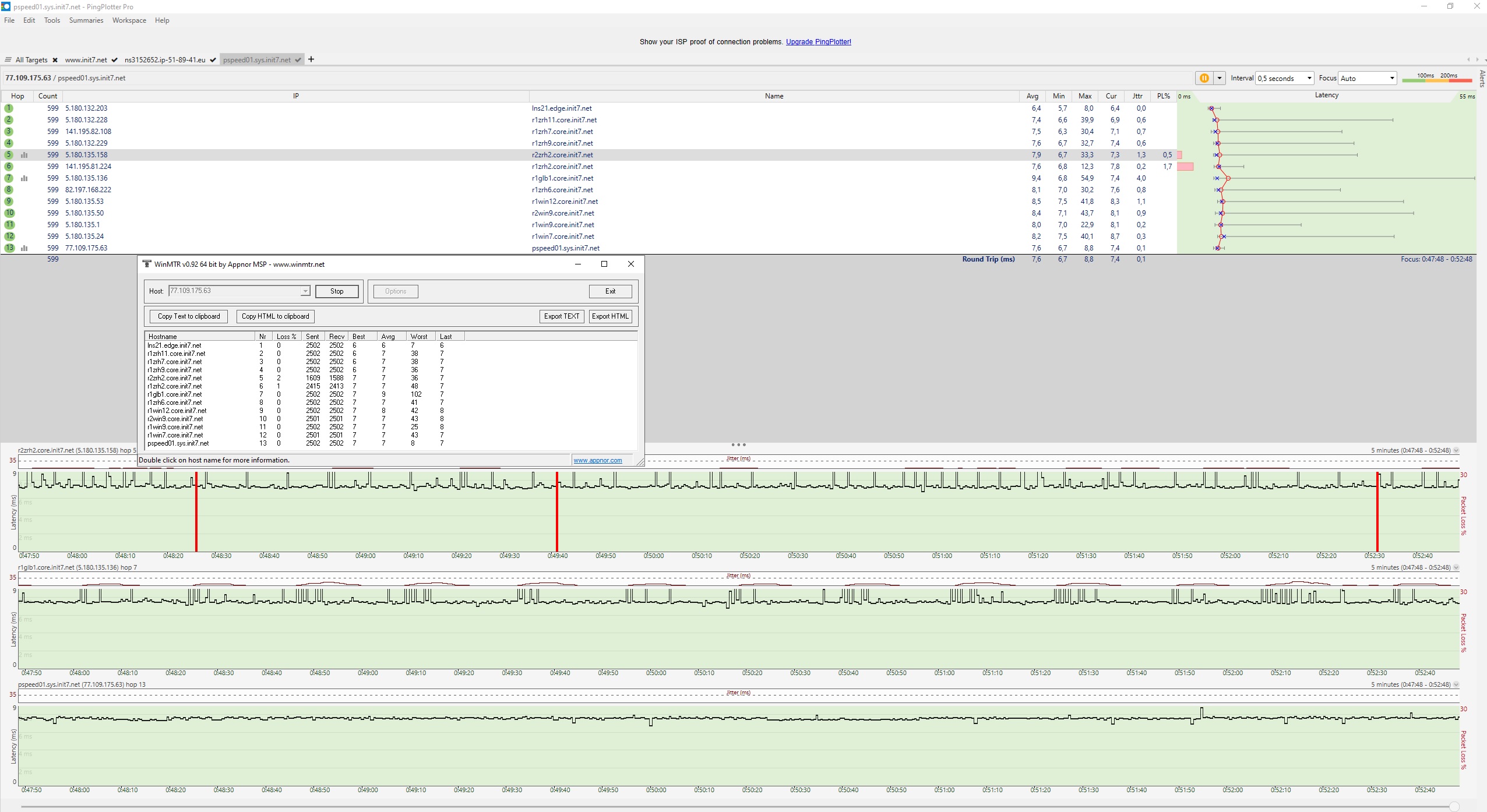Open the Help menu
The height and width of the screenshot is (812, 1487).
click(162, 20)
